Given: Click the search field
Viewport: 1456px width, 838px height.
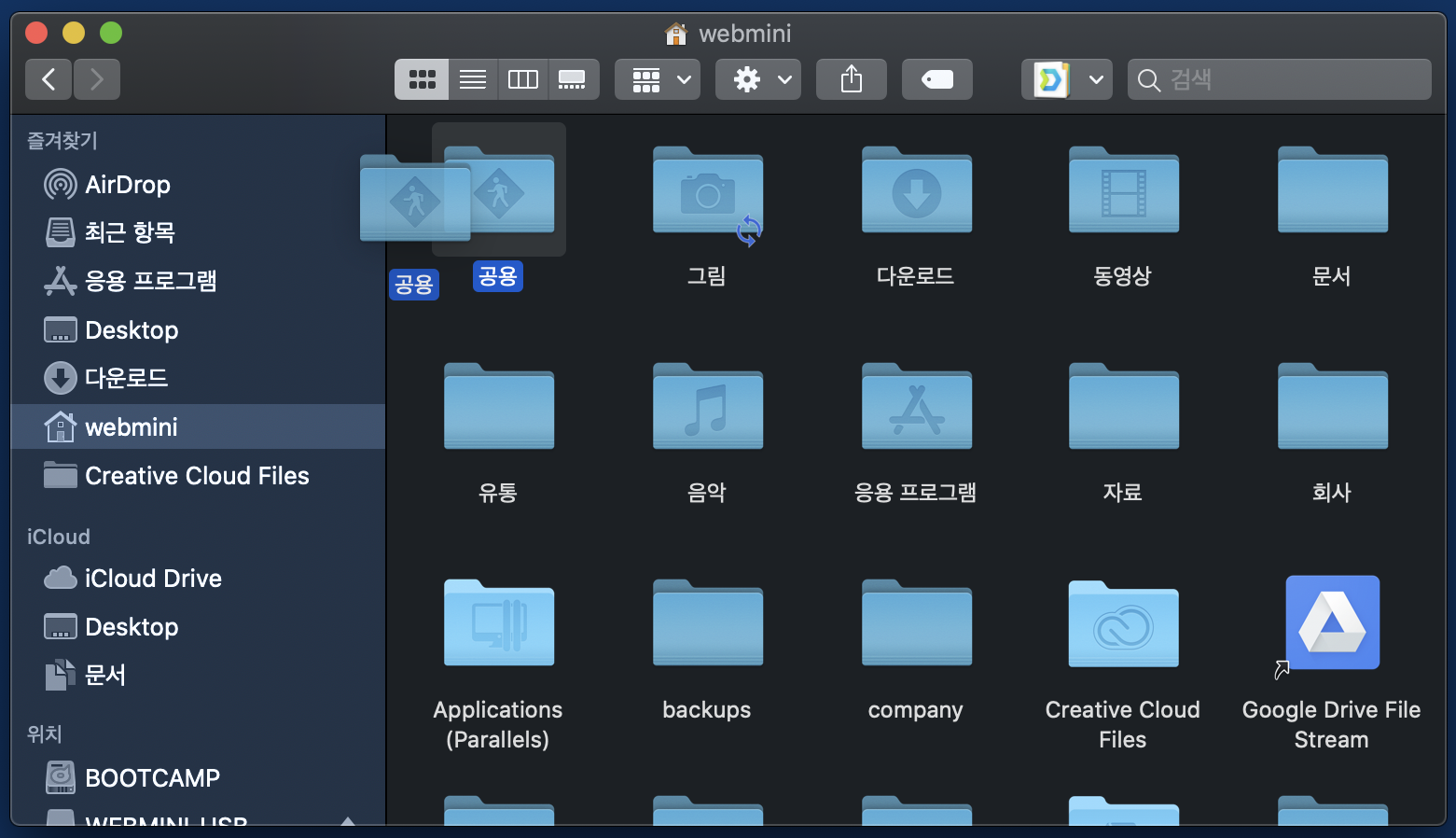Looking at the screenshot, I should point(1280,79).
